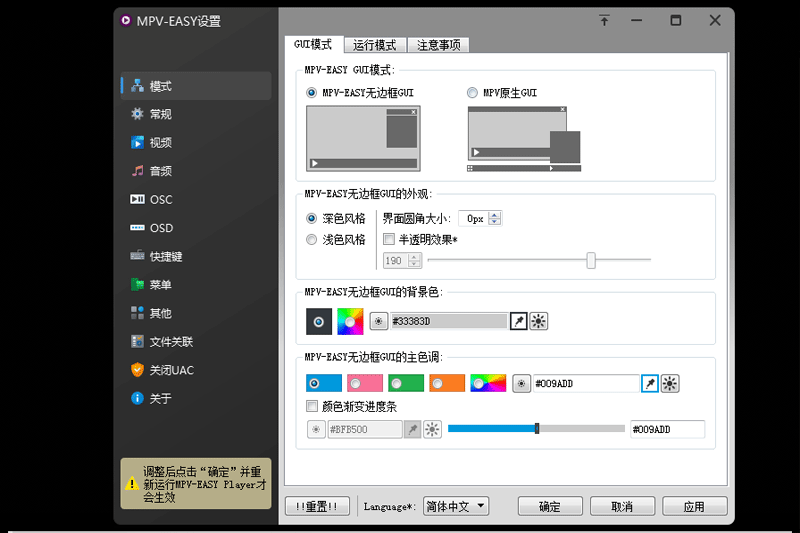Open the 其他 settings section
The image size is (800, 533).
click(196, 313)
